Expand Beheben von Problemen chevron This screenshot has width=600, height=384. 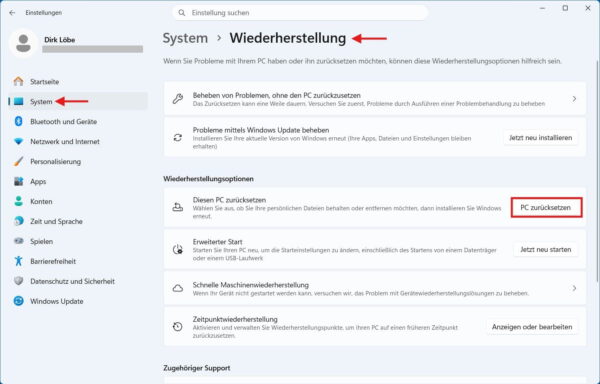tap(574, 99)
